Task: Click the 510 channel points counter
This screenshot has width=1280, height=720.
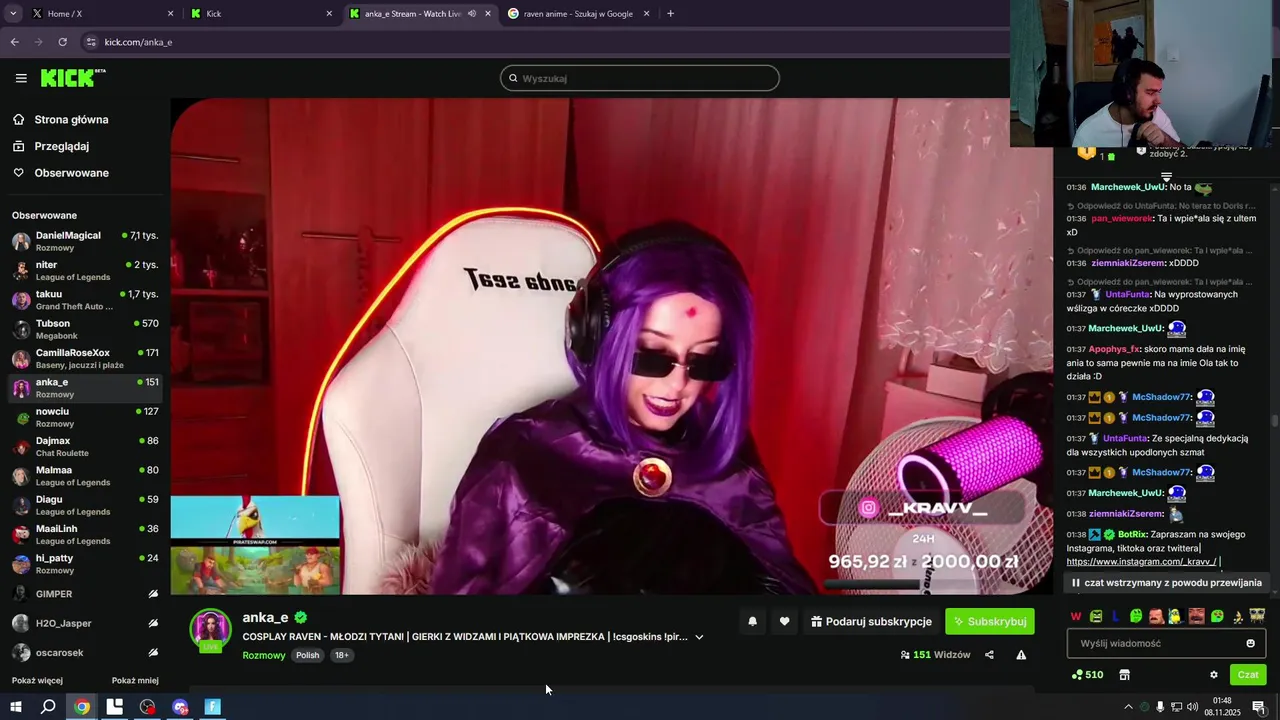Action: [x=1087, y=675]
